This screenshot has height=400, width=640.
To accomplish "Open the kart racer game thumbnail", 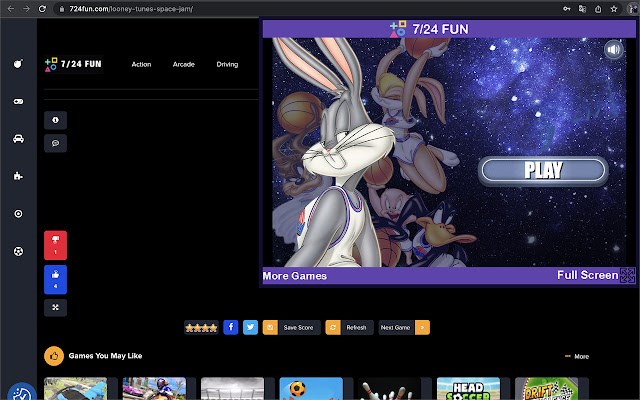I will (x=154, y=389).
